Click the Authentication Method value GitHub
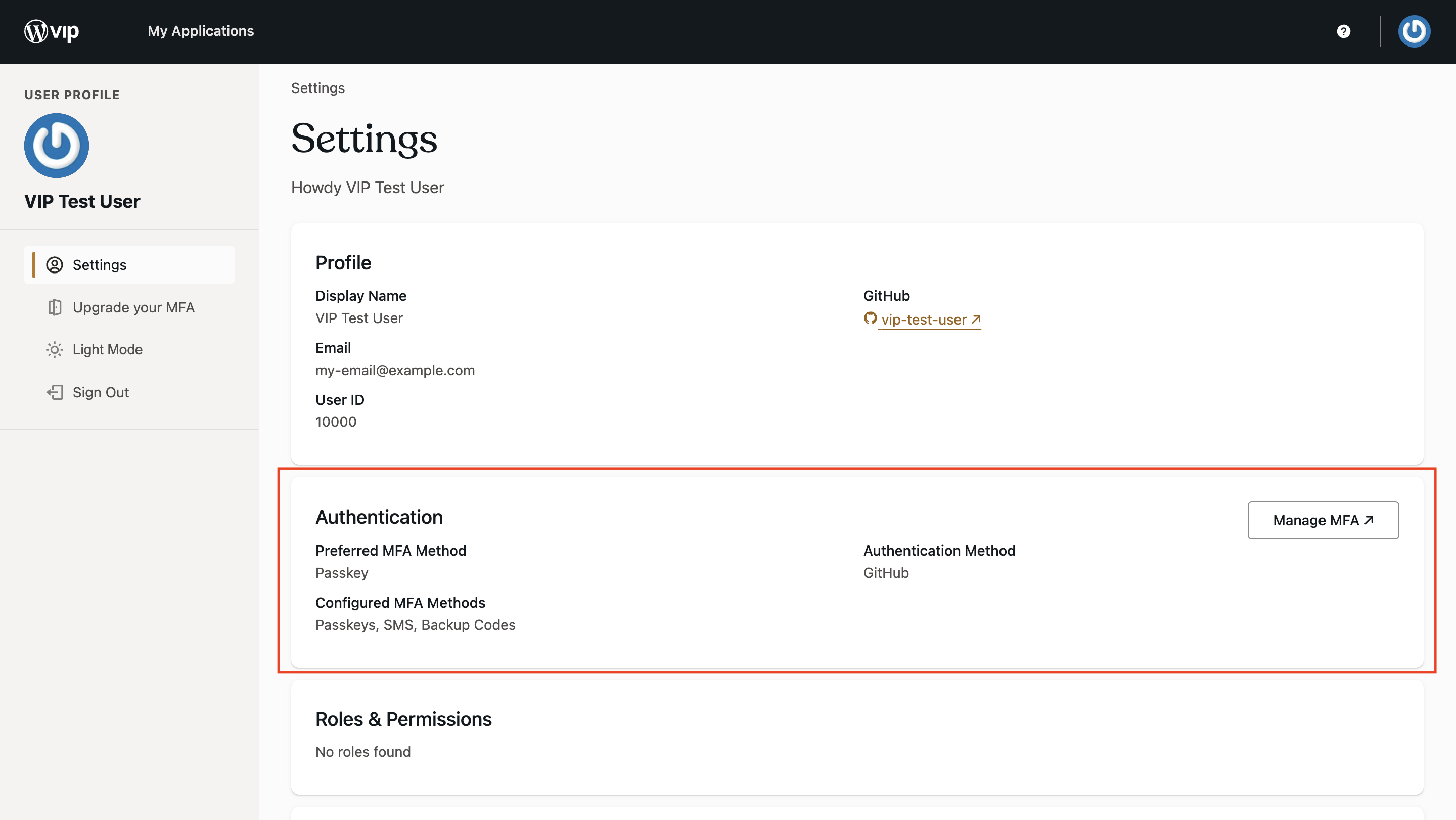The width and height of the screenshot is (1456, 820). (886, 573)
